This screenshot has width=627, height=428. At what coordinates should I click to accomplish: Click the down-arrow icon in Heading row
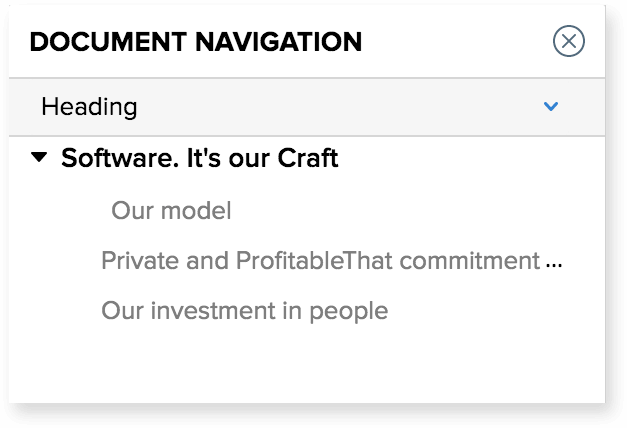coord(550,106)
